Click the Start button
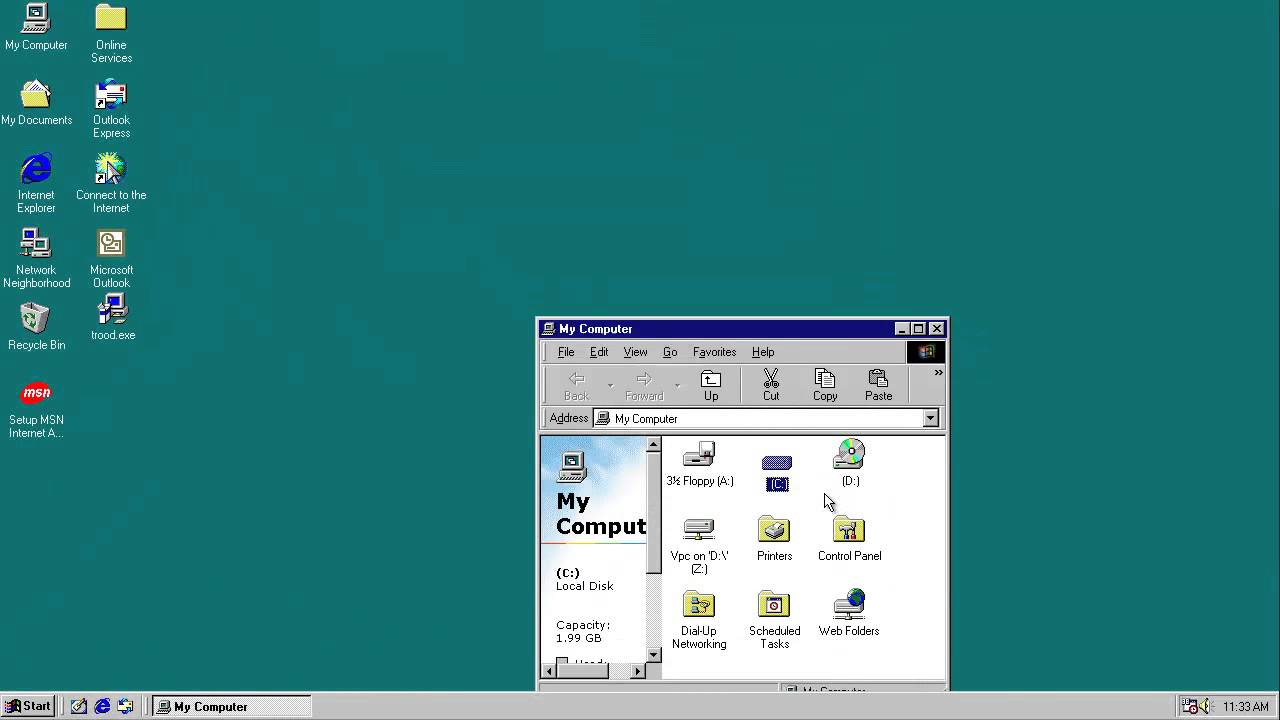The width and height of the screenshot is (1280, 720). coord(28,706)
